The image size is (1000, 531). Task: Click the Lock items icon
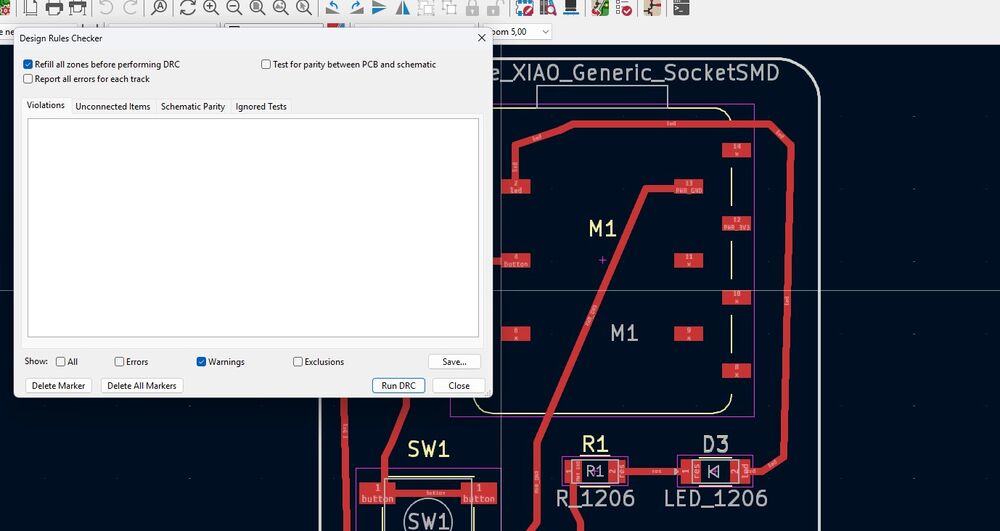coord(473,8)
